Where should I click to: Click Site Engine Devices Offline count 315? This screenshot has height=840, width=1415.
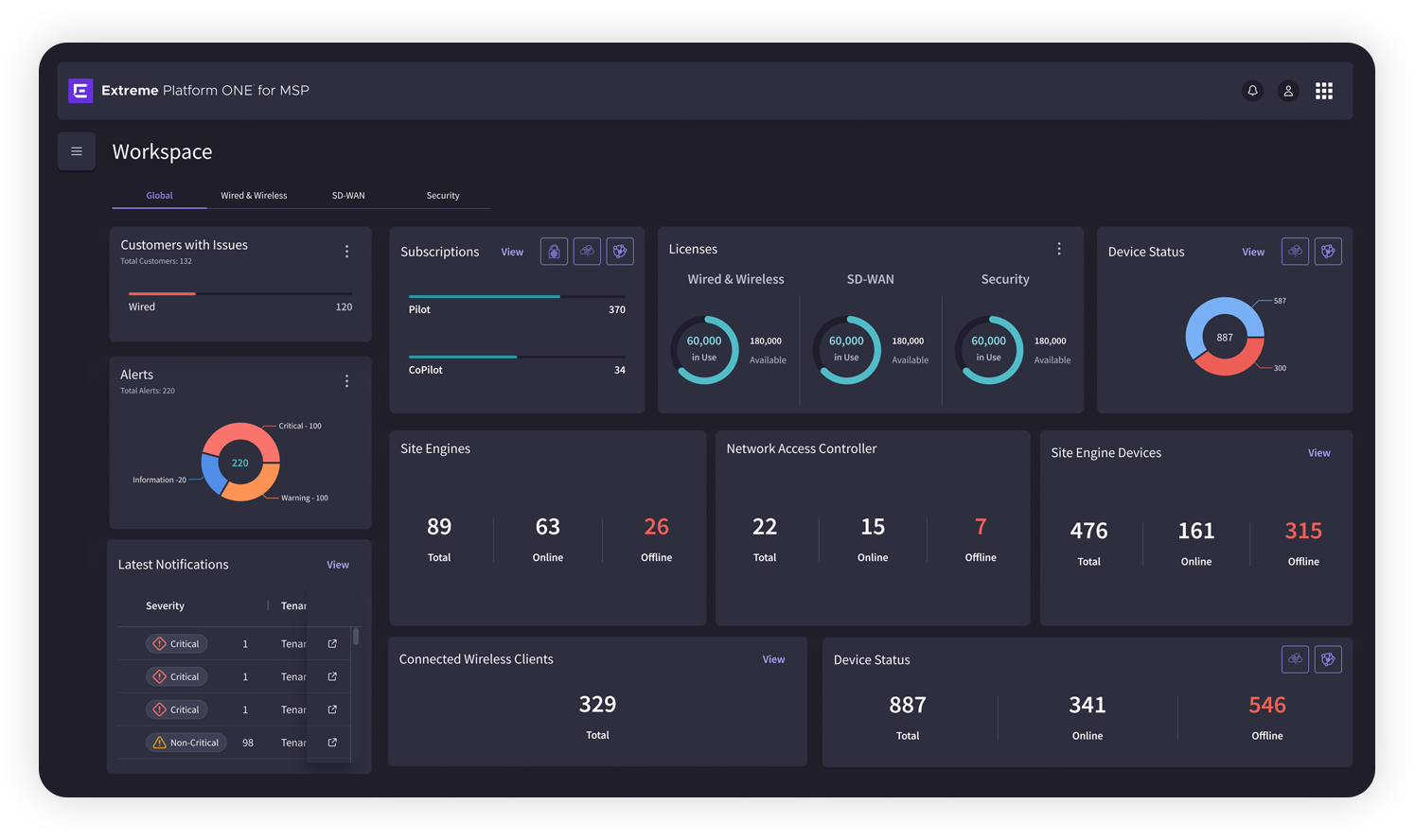1303,531
